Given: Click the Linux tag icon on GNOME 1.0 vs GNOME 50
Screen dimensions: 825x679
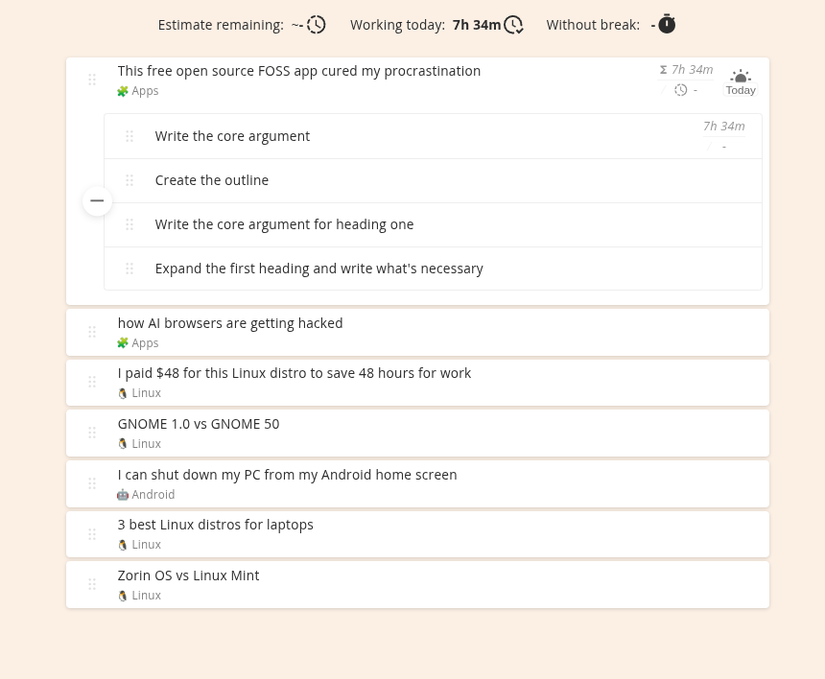Looking at the screenshot, I should click(123, 443).
